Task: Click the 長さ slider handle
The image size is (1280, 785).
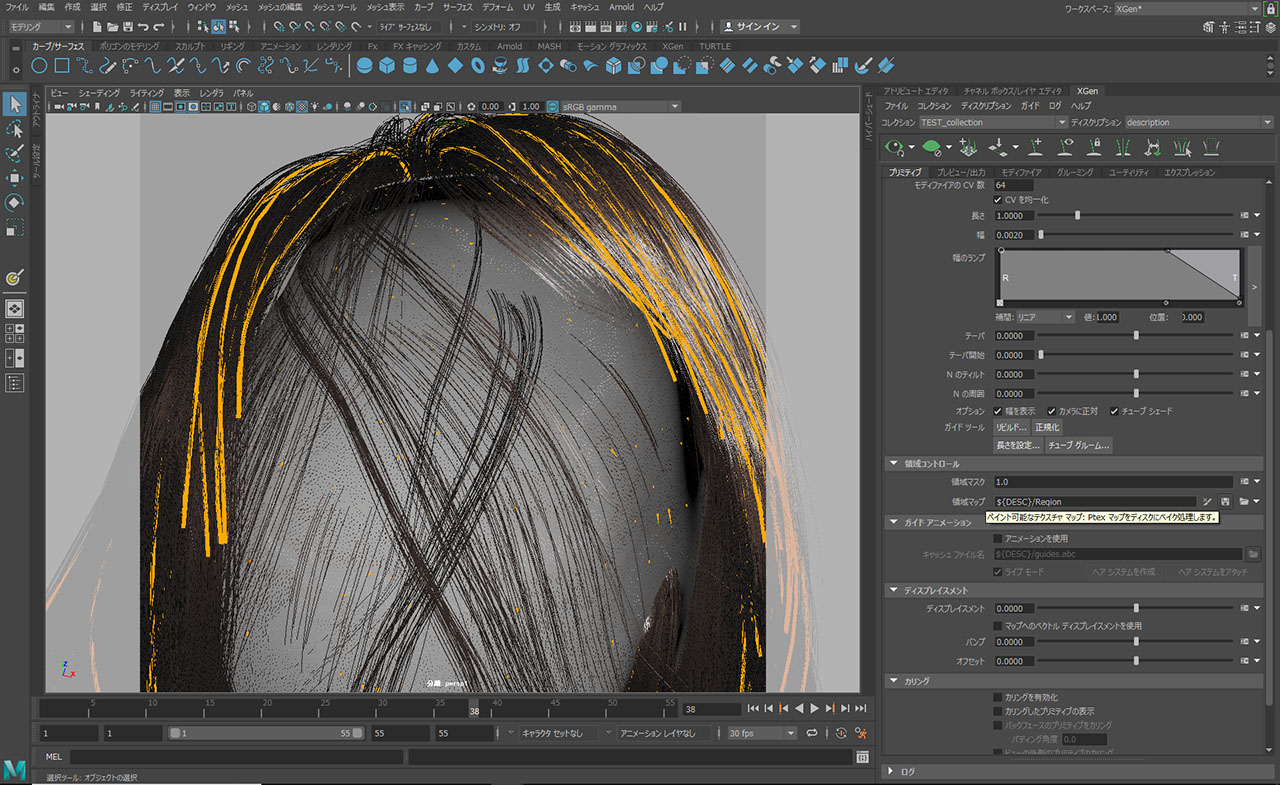Action: coord(1077,215)
